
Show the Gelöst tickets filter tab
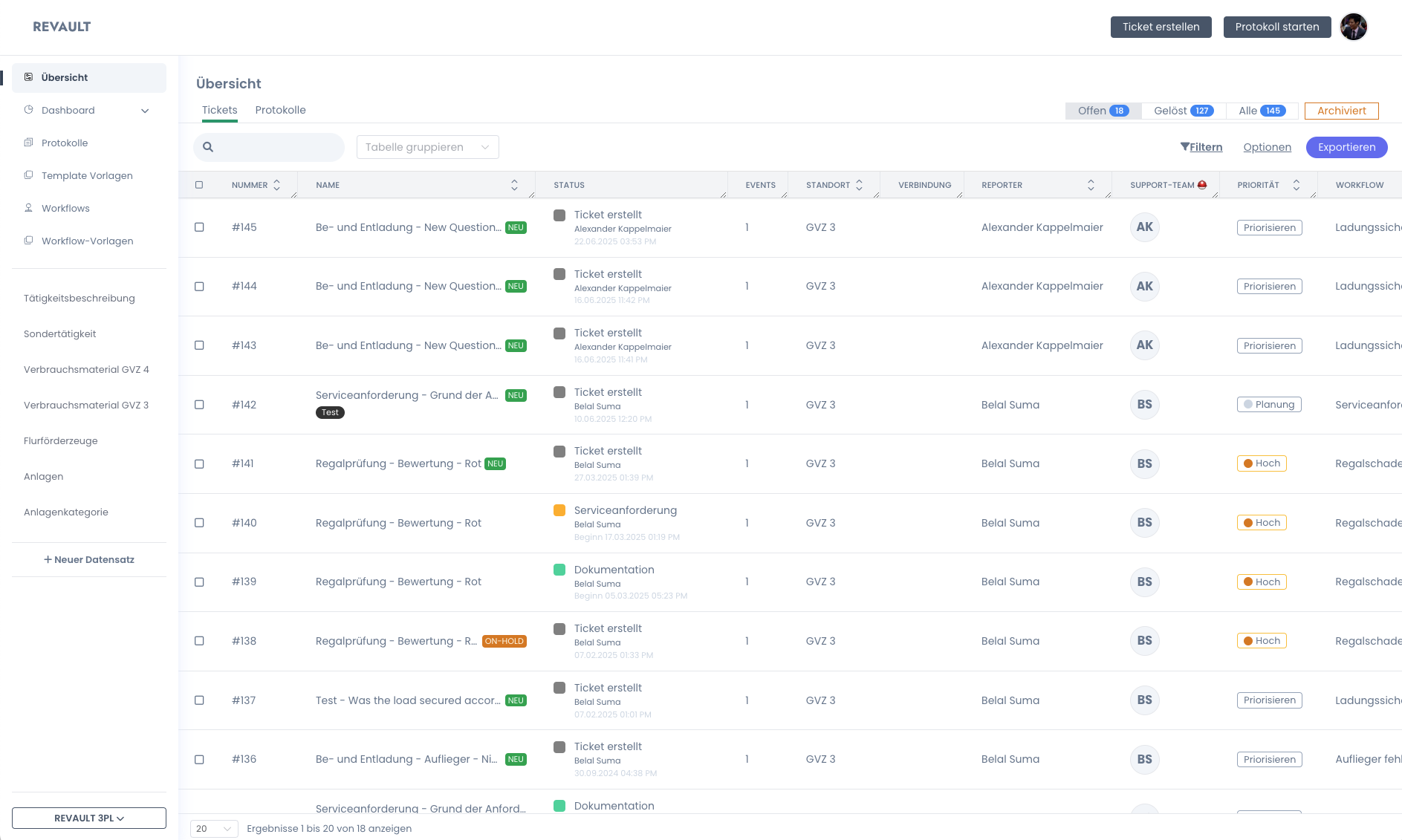(1183, 111)
